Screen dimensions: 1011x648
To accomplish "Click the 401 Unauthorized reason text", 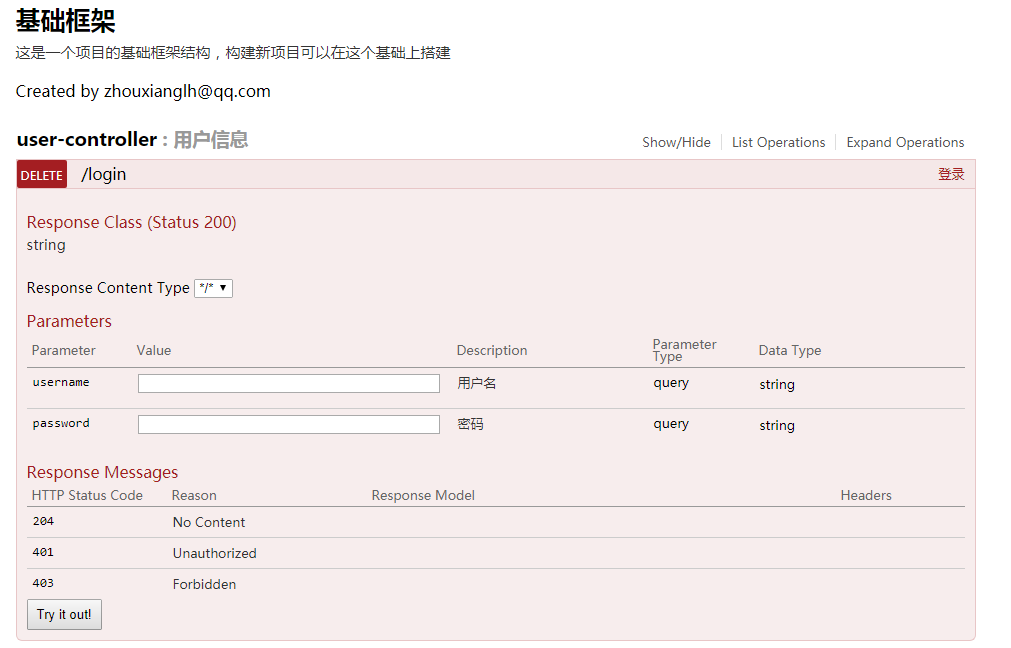I will (214, 552).
